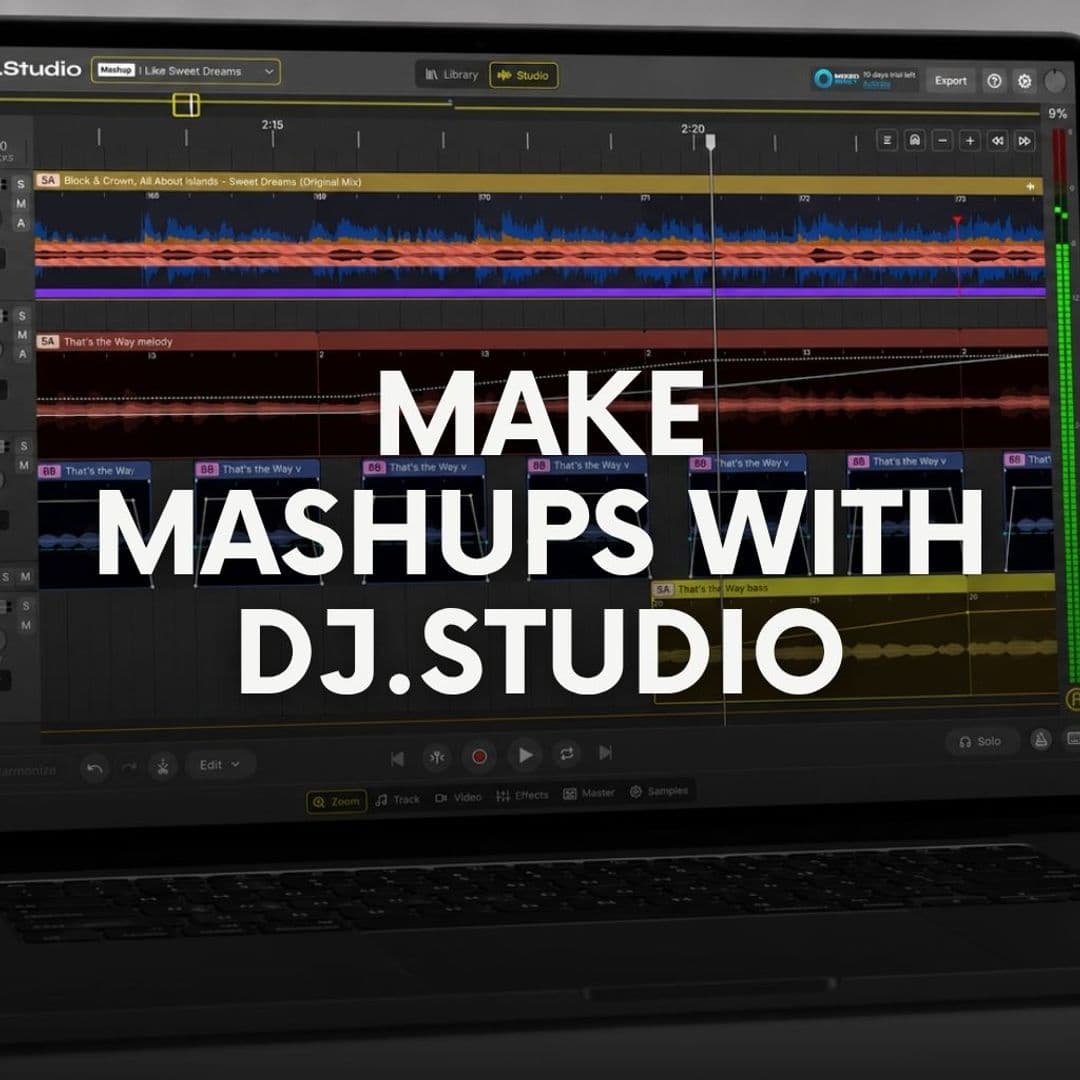
Task: Undo the last action
Action: pos(95,767)
